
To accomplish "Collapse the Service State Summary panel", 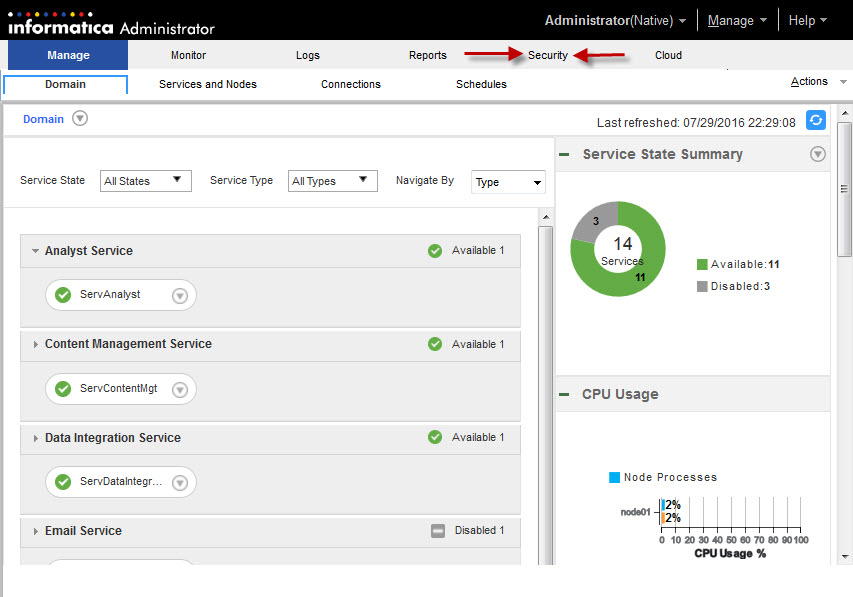I will point(564,155).
